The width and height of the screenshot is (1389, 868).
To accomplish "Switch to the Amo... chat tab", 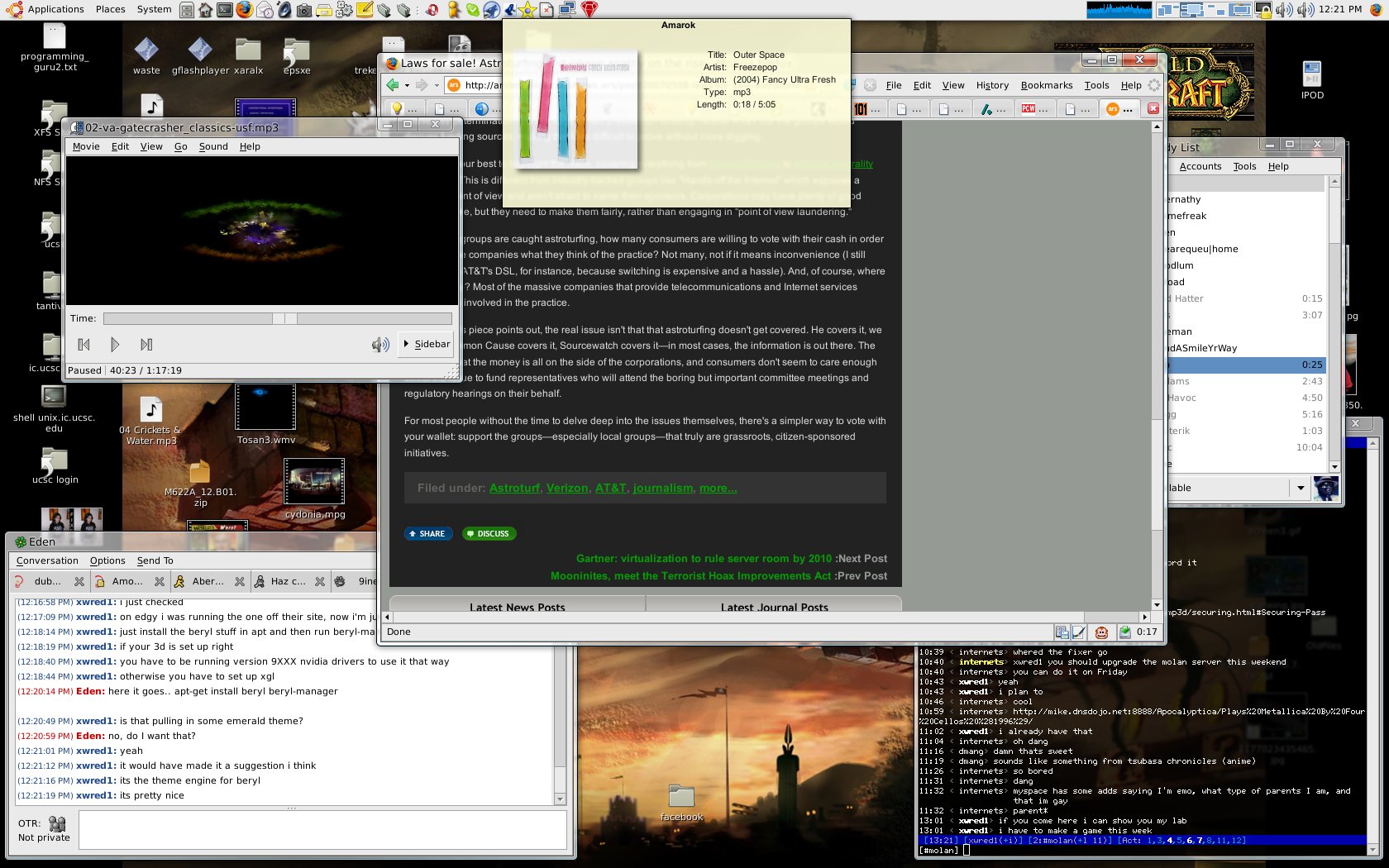I will point(128,581).
